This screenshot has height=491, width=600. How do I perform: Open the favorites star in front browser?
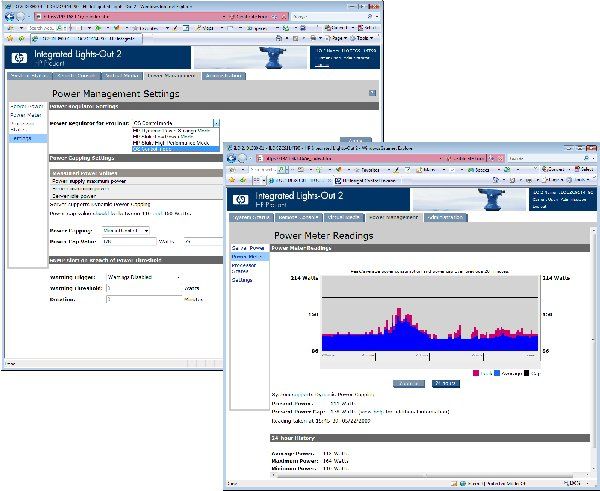[x=232, y=180]
